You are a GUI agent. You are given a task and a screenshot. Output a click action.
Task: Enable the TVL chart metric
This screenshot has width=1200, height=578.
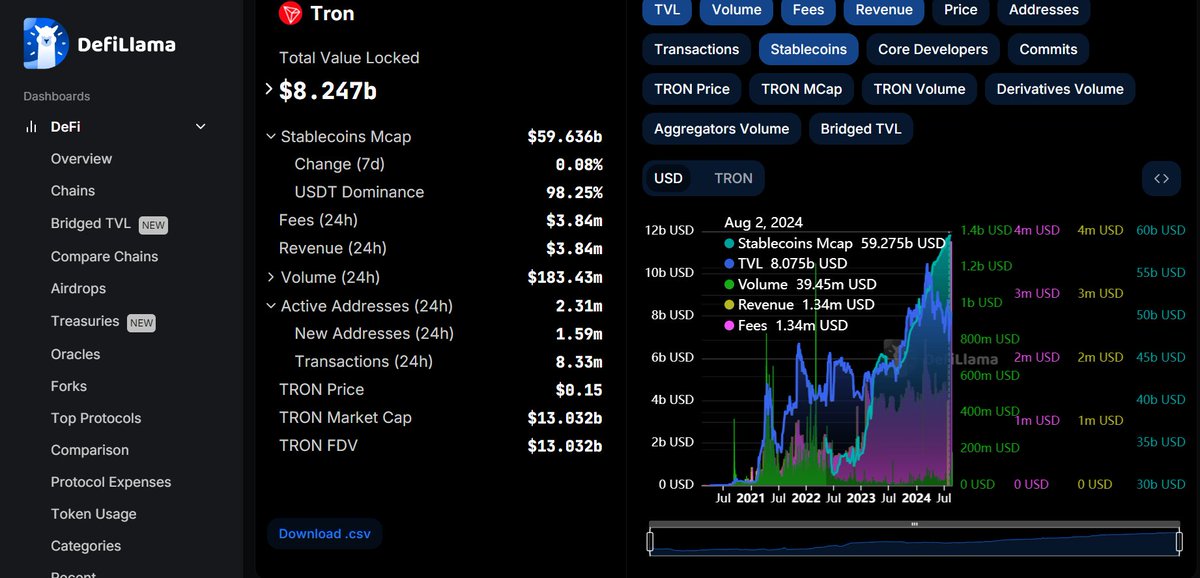click(x=666, y=10)
